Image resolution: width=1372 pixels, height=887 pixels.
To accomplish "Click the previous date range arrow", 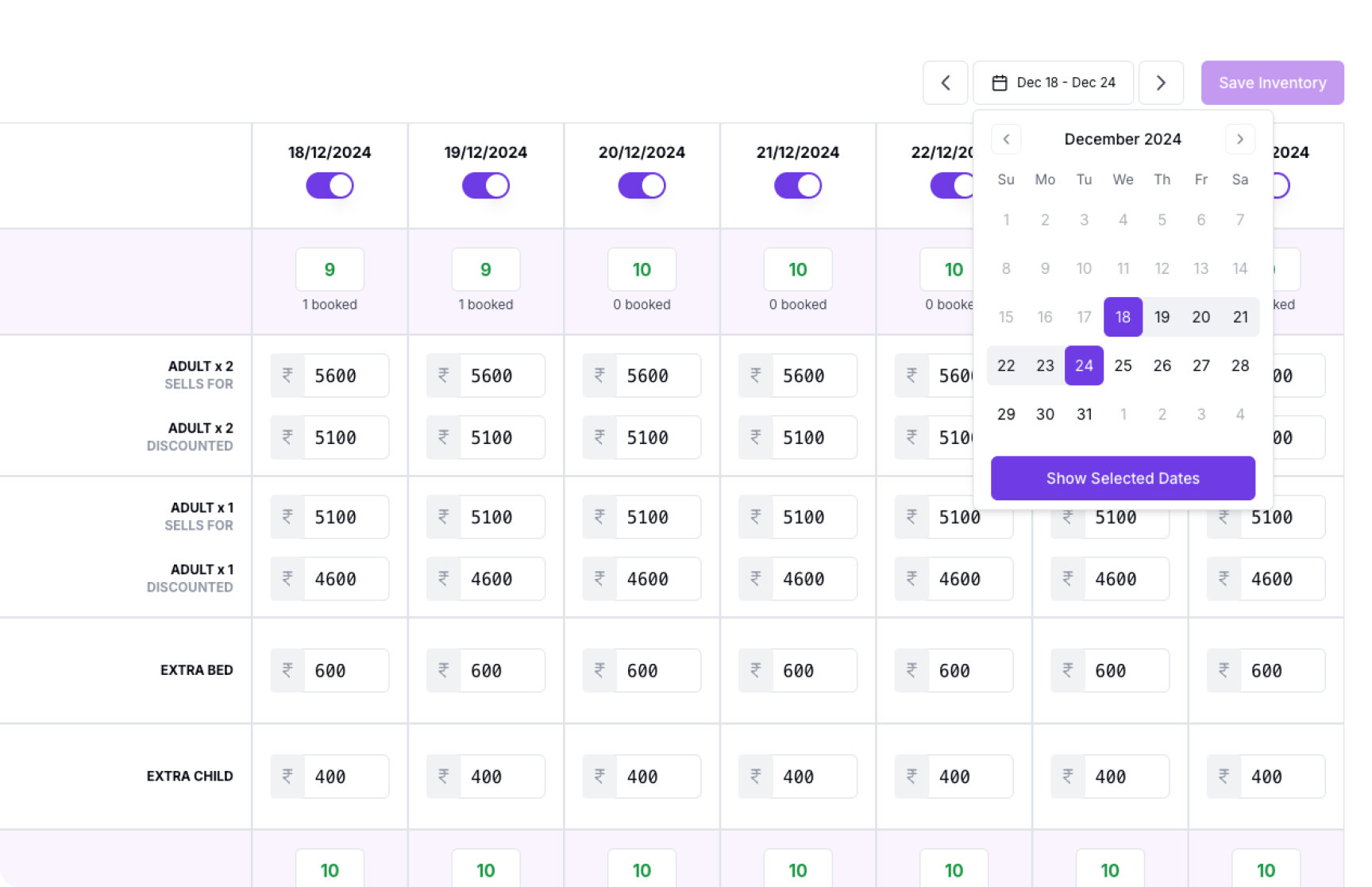I will [945, 83].
